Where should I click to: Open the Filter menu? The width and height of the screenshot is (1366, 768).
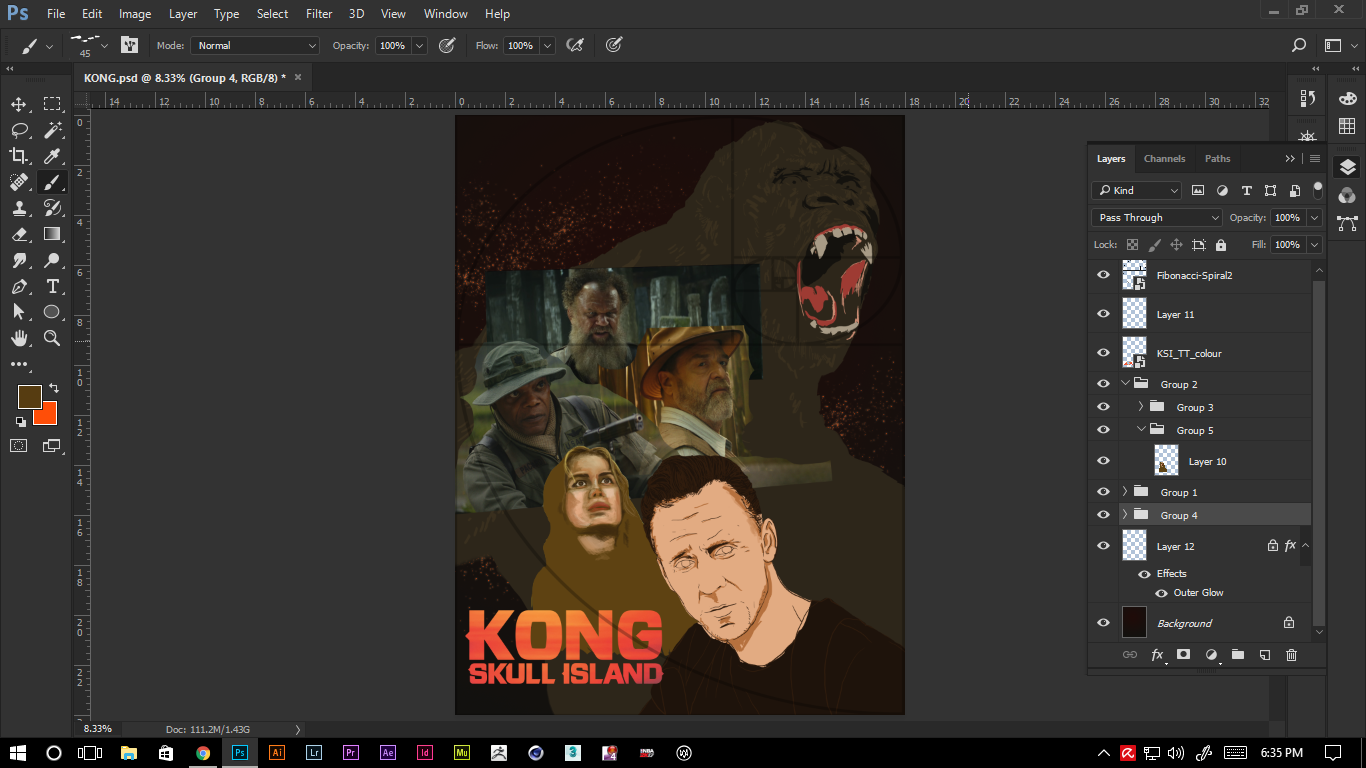[319, 14]
